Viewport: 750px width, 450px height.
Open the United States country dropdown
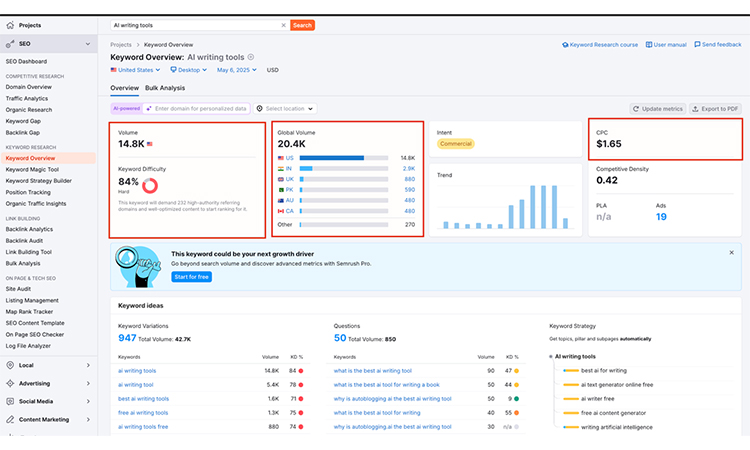tap(135, 70)
